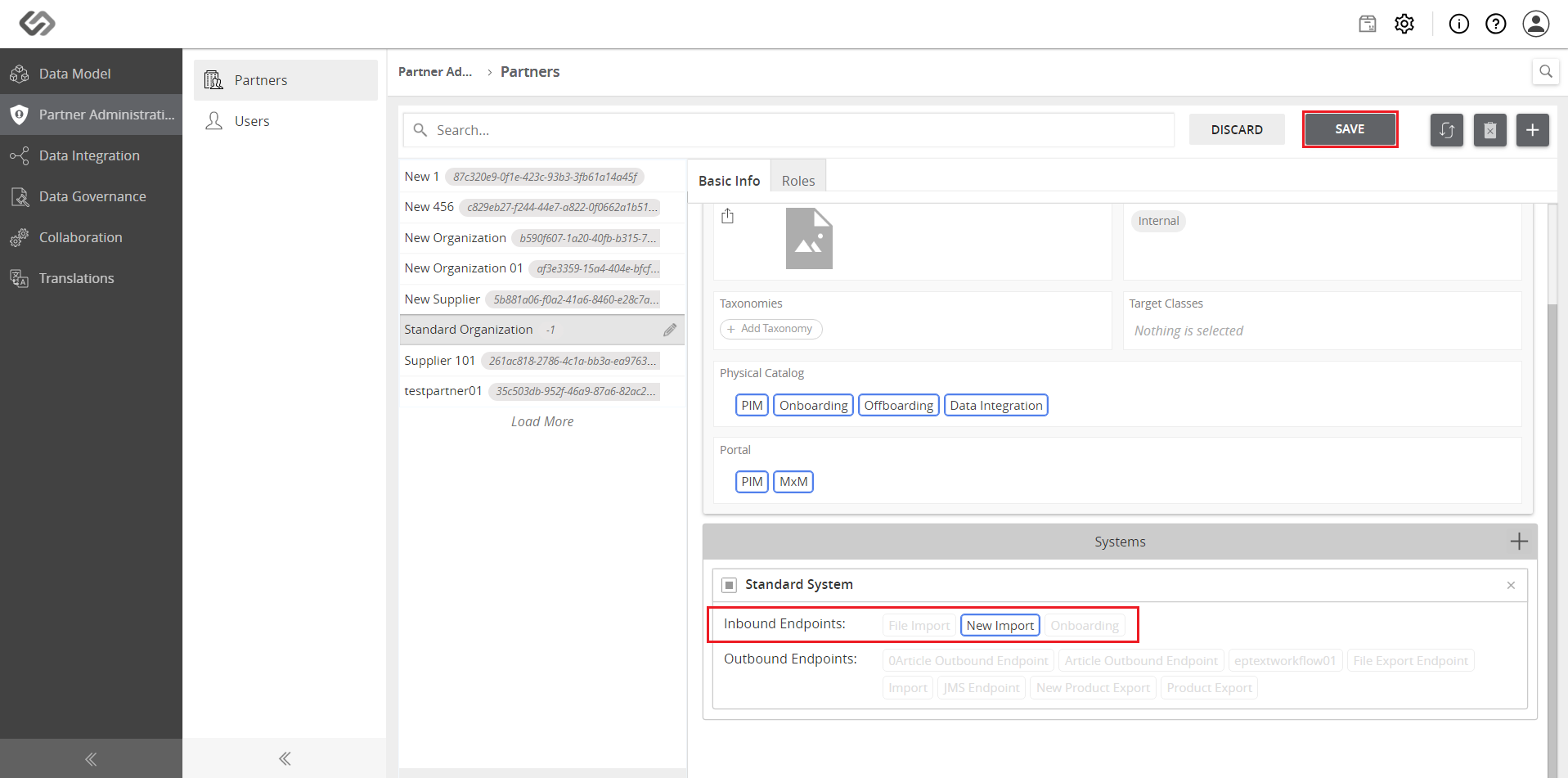This screenshot has height=778, width=1568.
Task: Add a system with Systems plus icon
Action: tap(1519, 542)
